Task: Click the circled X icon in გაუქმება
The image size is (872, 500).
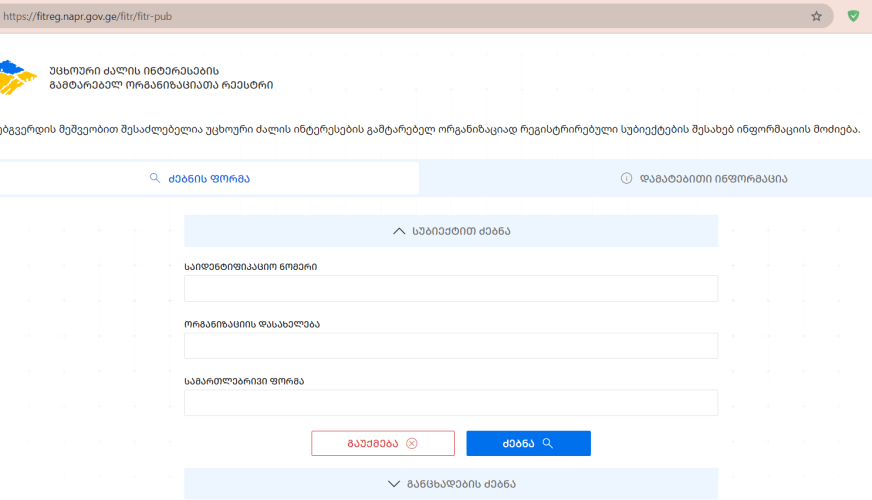Action: (x=412, y=444)
